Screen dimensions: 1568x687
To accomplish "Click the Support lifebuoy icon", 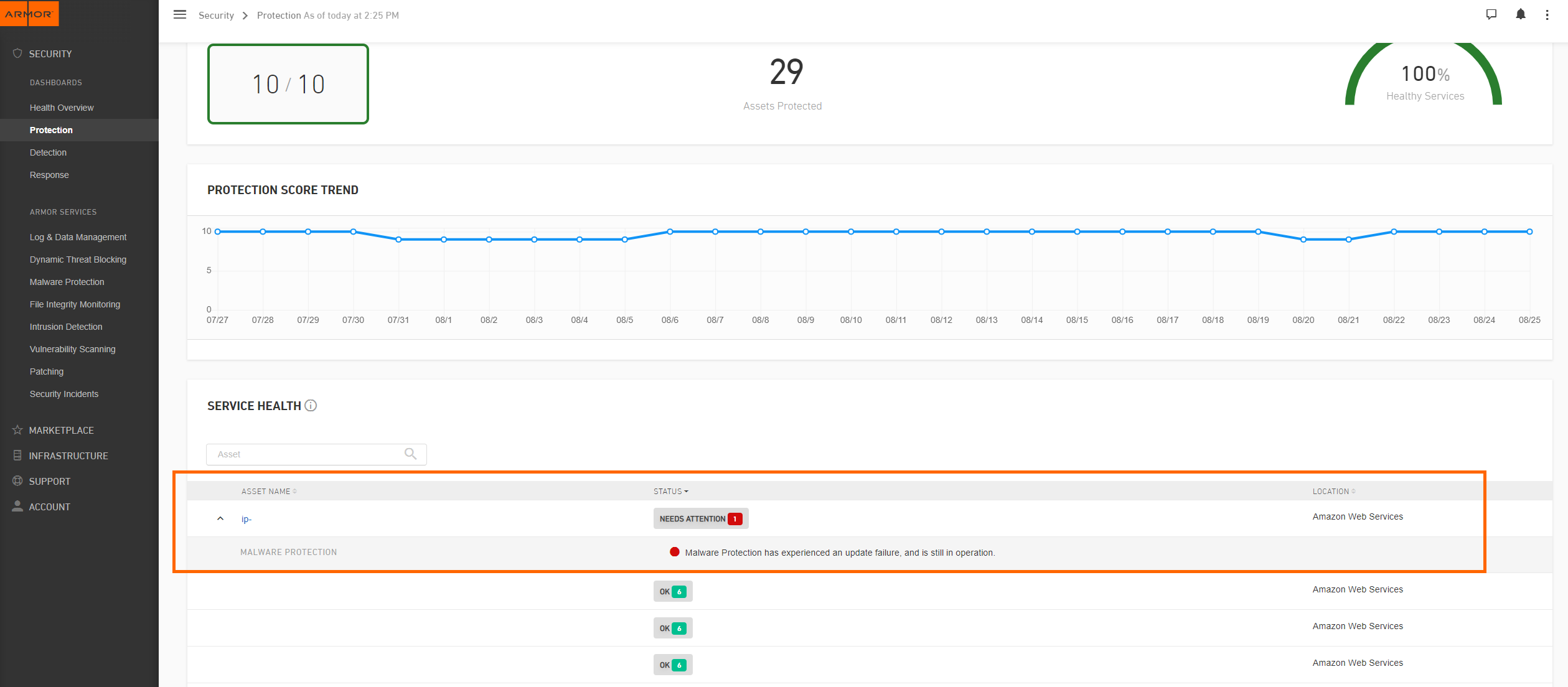I will coord(17,481).
